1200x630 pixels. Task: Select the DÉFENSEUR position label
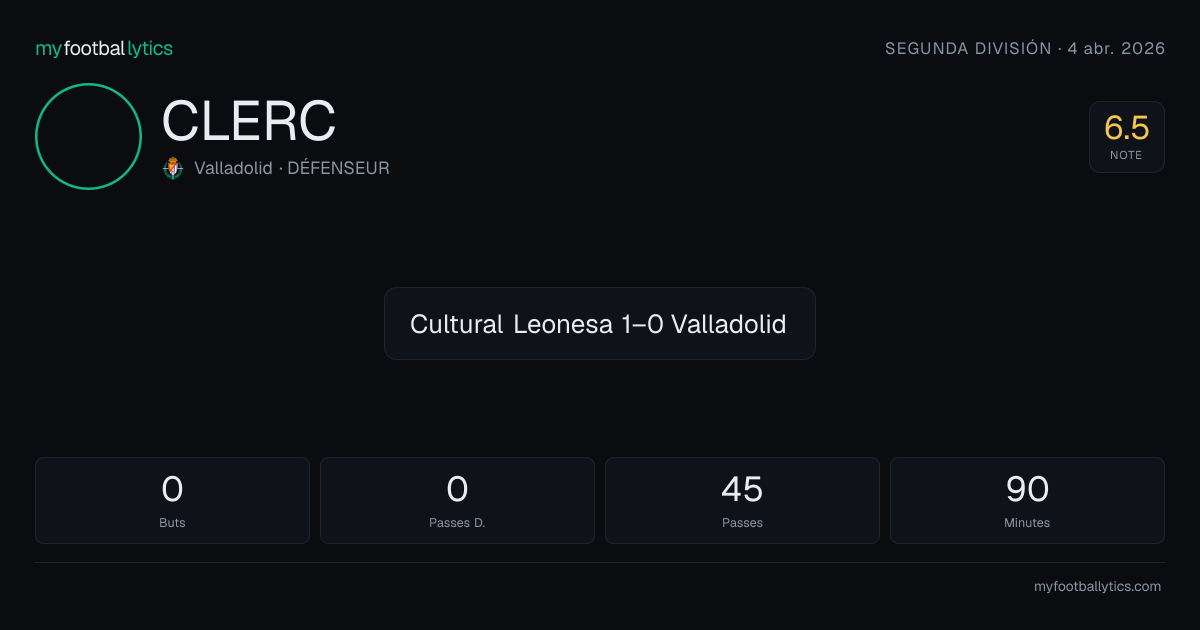pos(338,168)
